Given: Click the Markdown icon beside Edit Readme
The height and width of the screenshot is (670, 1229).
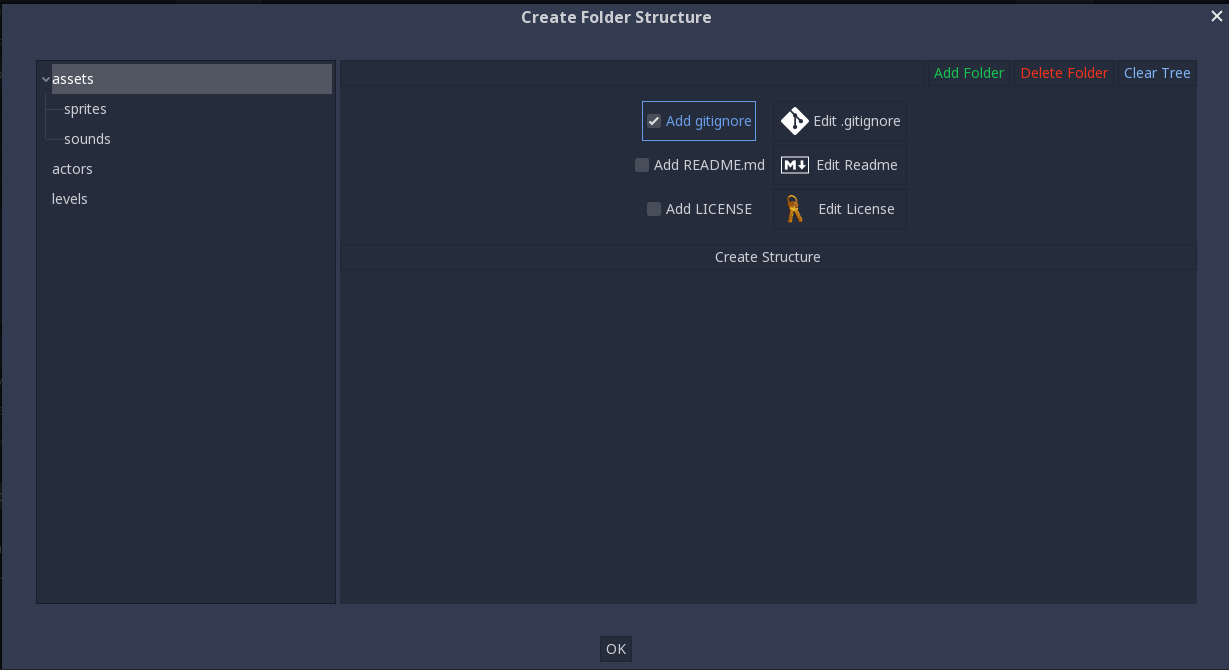Looking at the screenshot, I should [795, 165].
